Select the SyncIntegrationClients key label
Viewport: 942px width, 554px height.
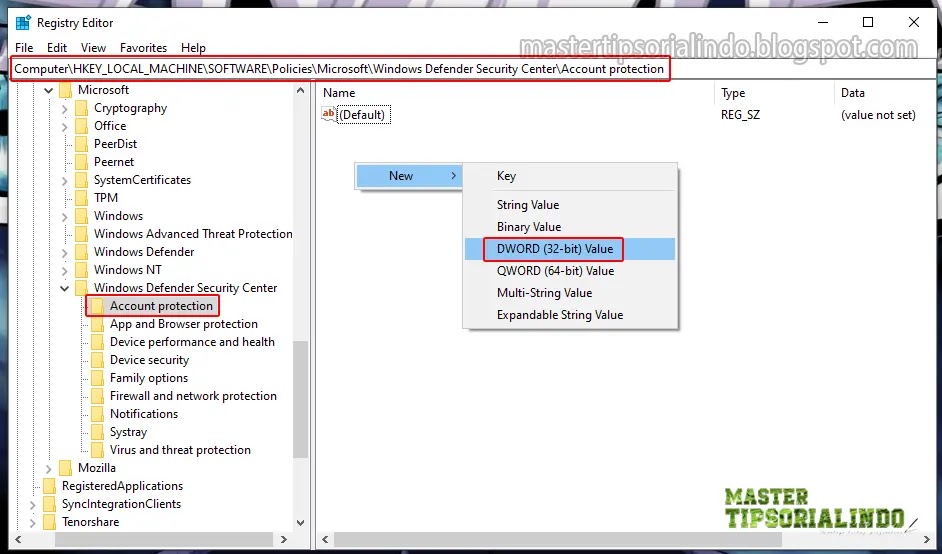point(121,504)
